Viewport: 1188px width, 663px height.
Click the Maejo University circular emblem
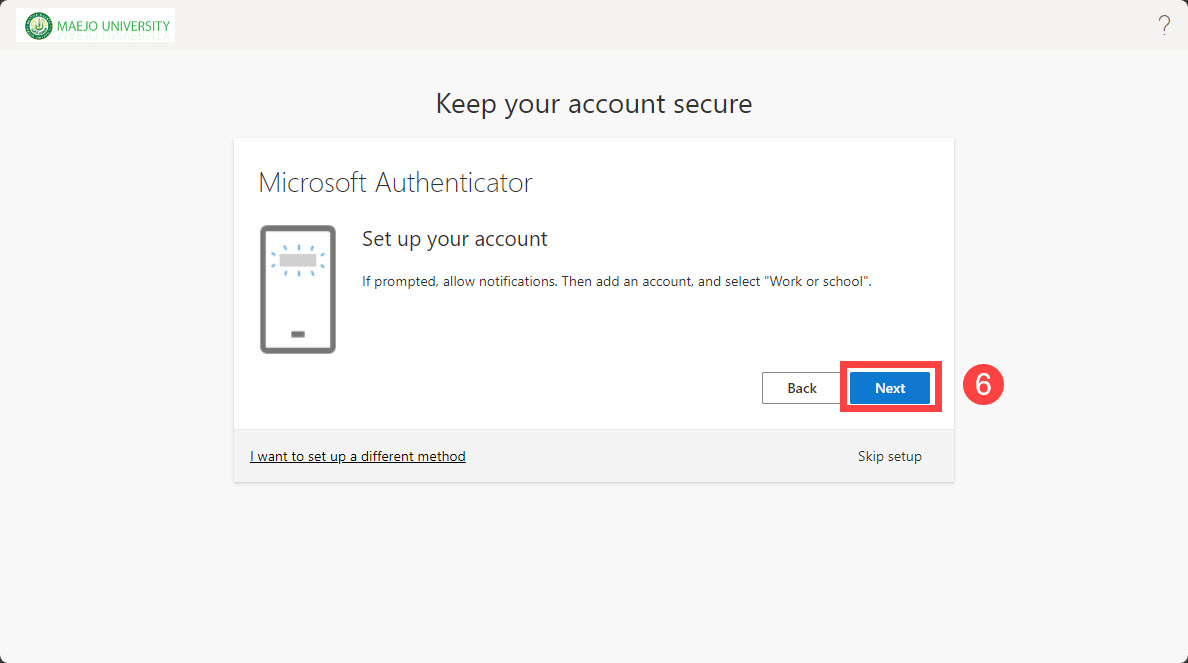pyautogui.click(x=39, y=26)
